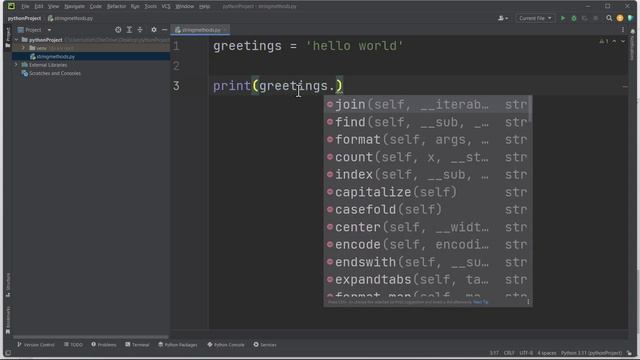Choose the find suggestion
Image resolution: width=640 pixels, height=360 pixels.
[x=427, y=122]
